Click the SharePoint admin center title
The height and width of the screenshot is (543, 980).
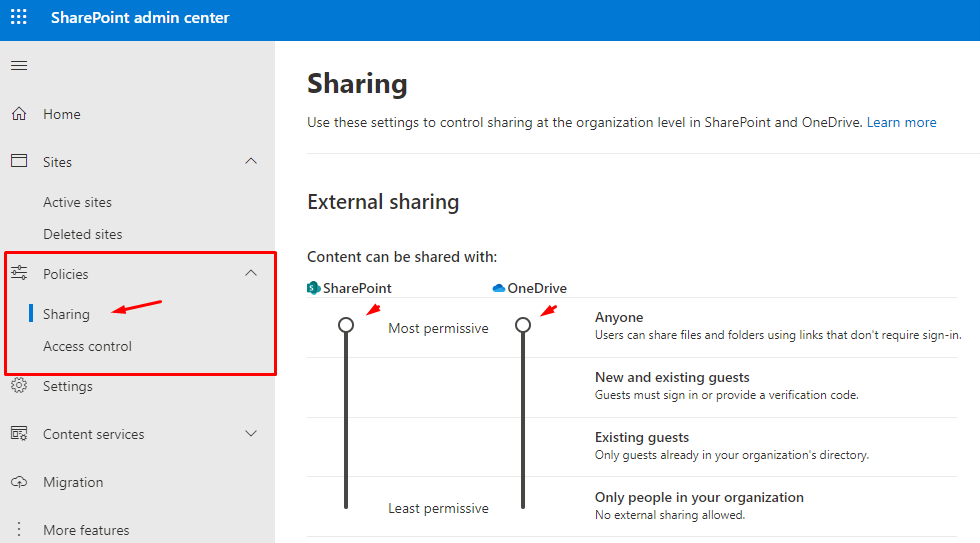(x=140, y=18)
